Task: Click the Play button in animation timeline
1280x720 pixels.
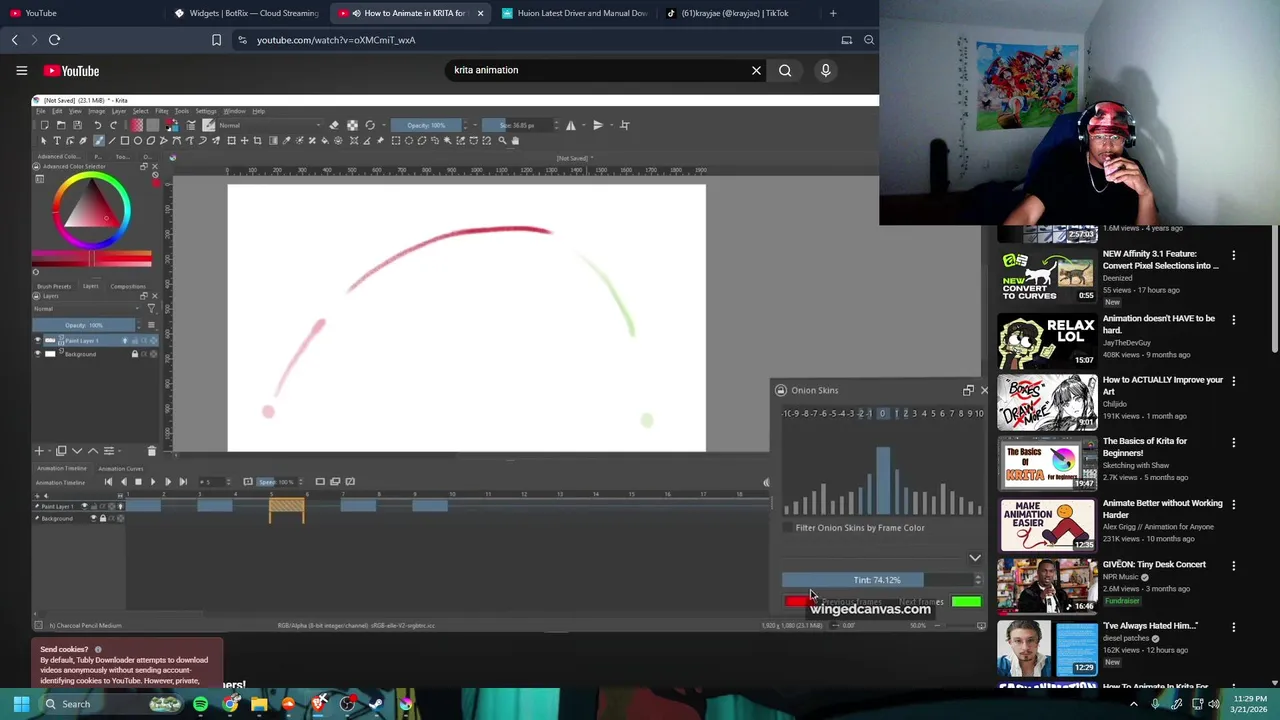Action: pos(153,482)
